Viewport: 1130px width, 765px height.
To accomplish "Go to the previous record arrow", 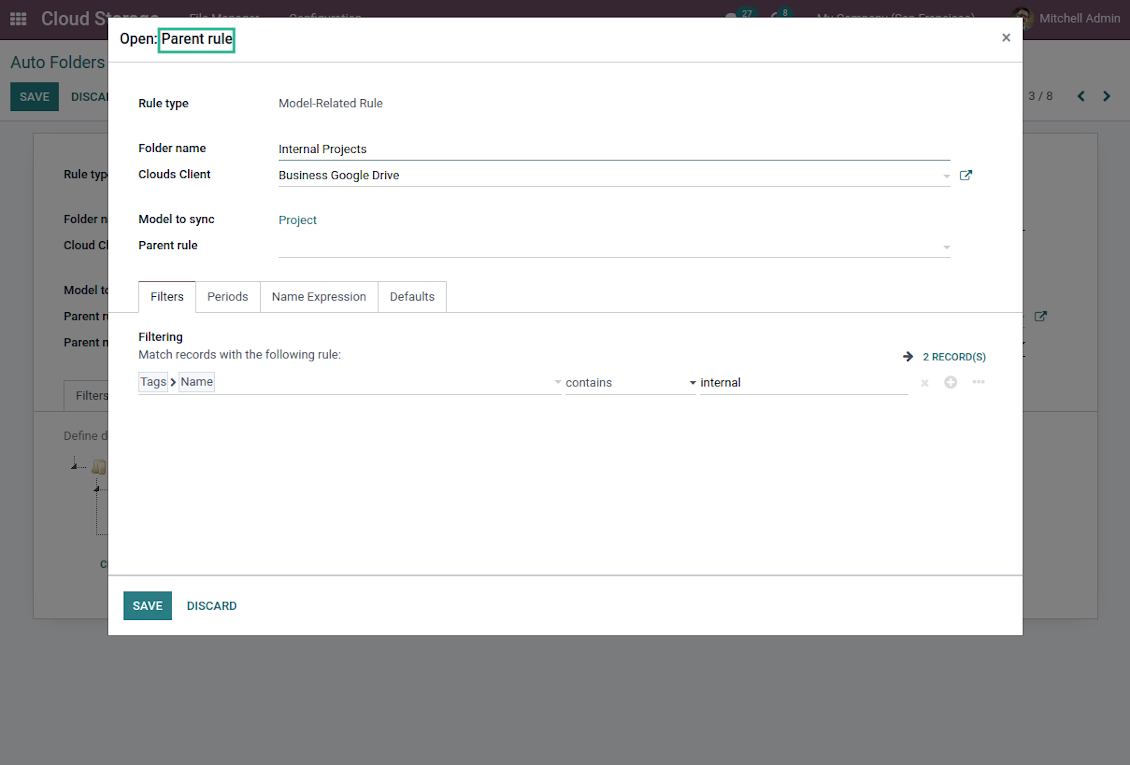I will (1081, 96).
